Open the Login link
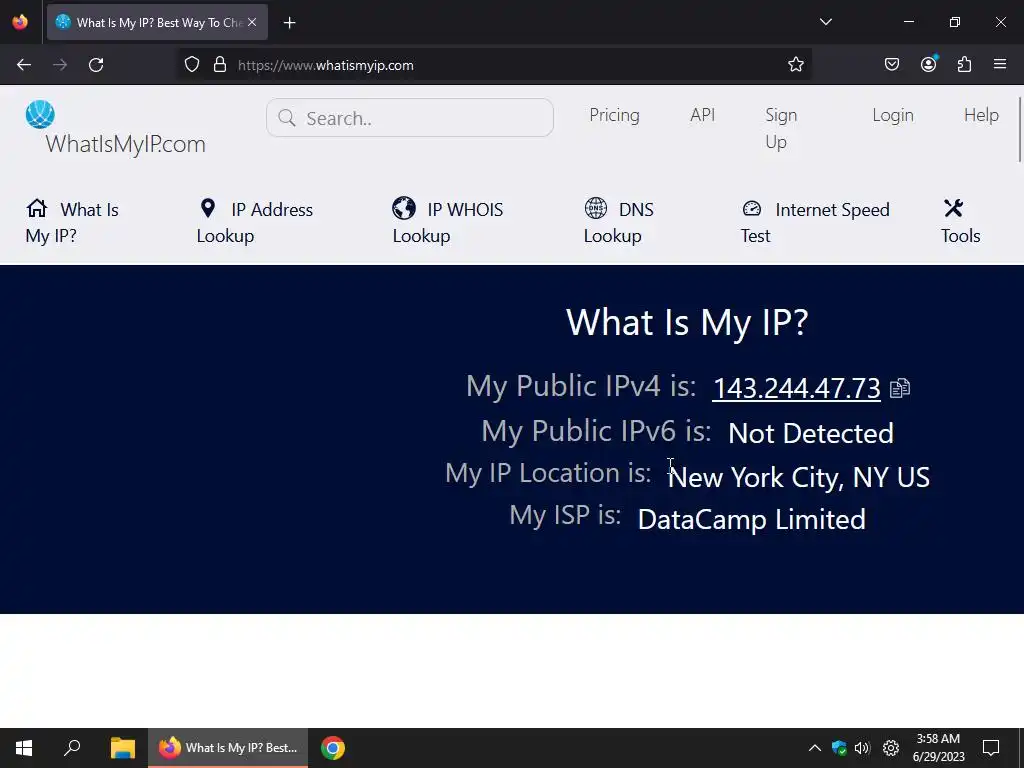Screen dimensions: 1024x768 click(893, 115)
